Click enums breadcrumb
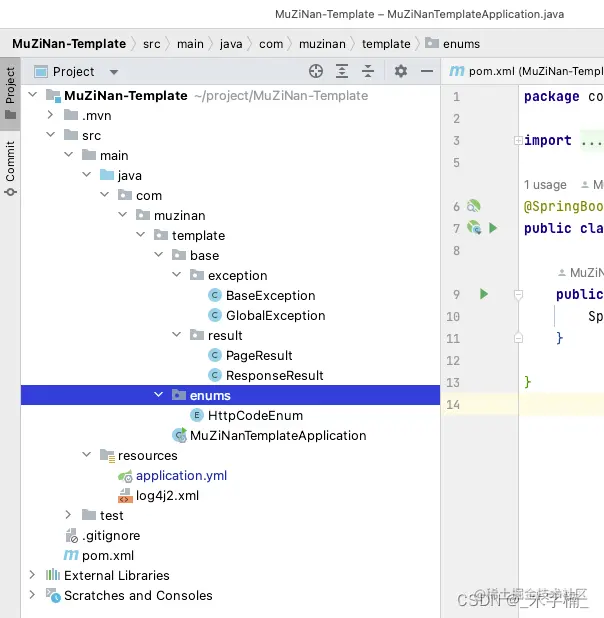This screenshot has height=618, width=604. point(461,44)
